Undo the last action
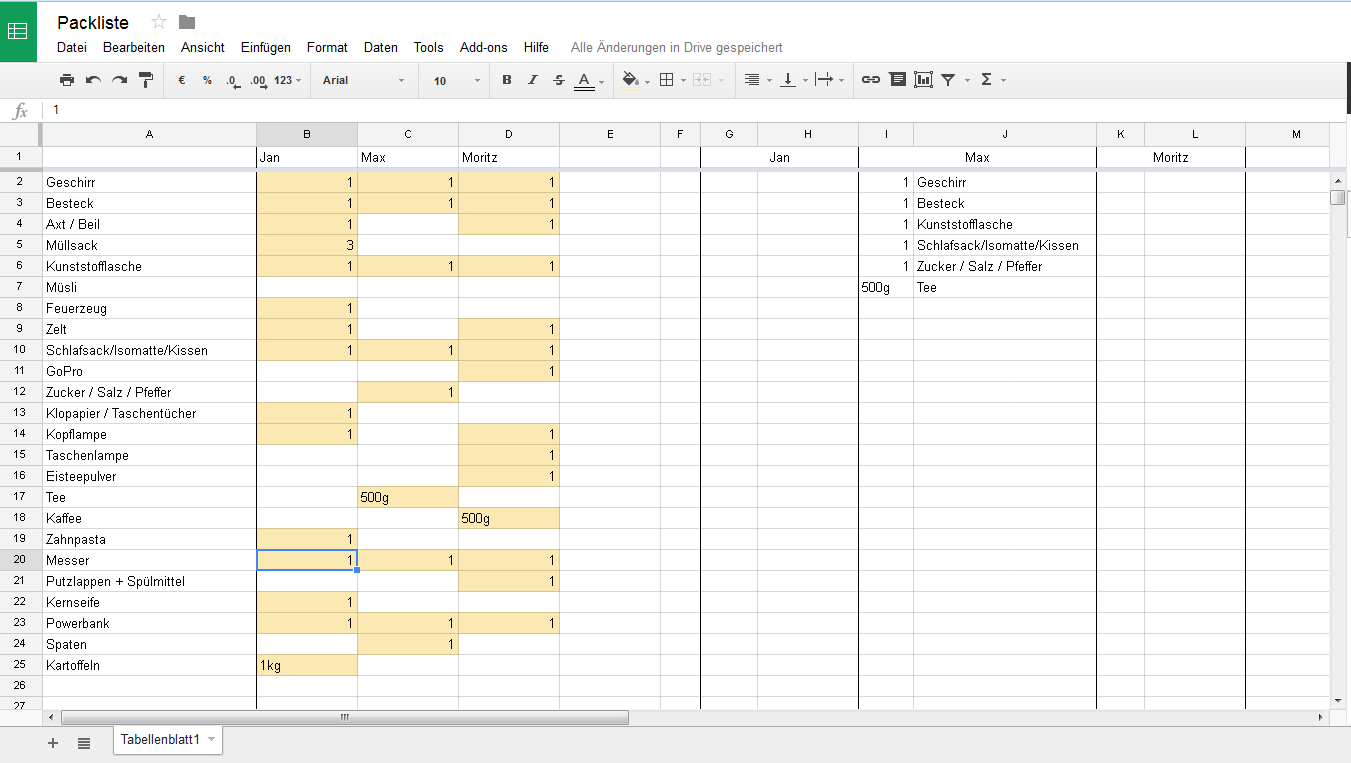Viewport: 1351px width, 763px height. [93, 80]
